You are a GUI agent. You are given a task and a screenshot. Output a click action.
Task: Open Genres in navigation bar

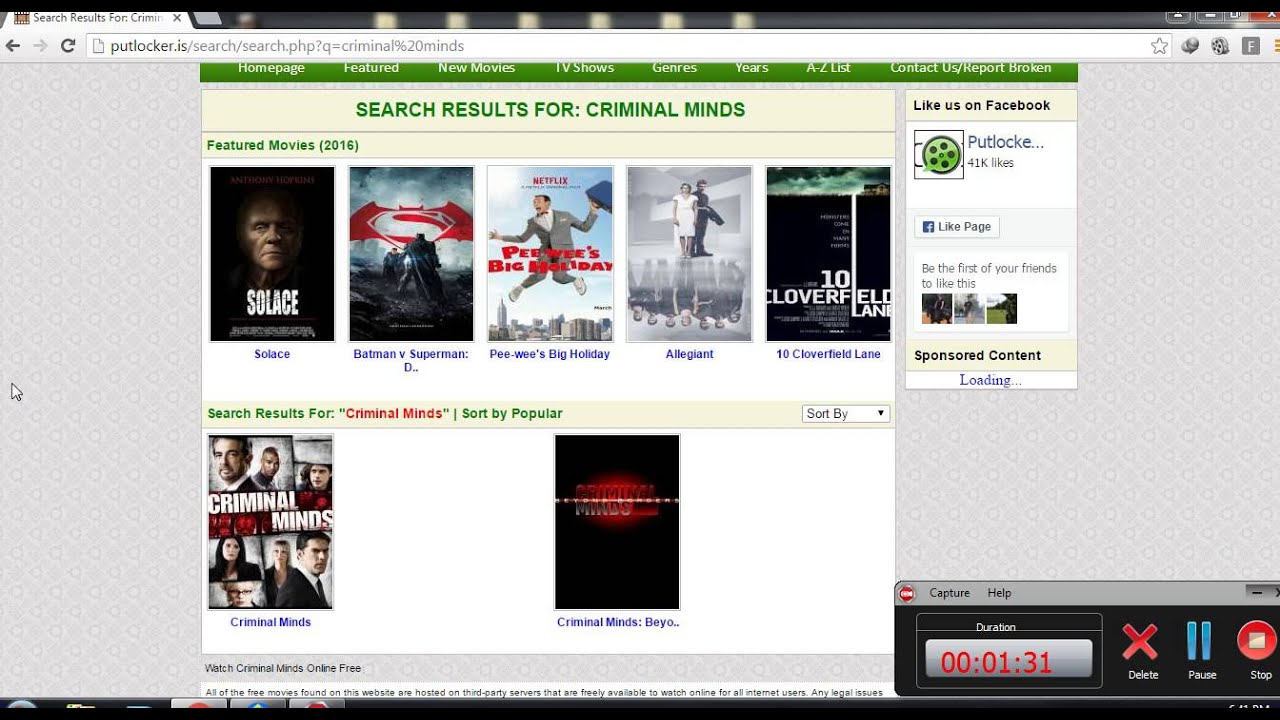675,68
